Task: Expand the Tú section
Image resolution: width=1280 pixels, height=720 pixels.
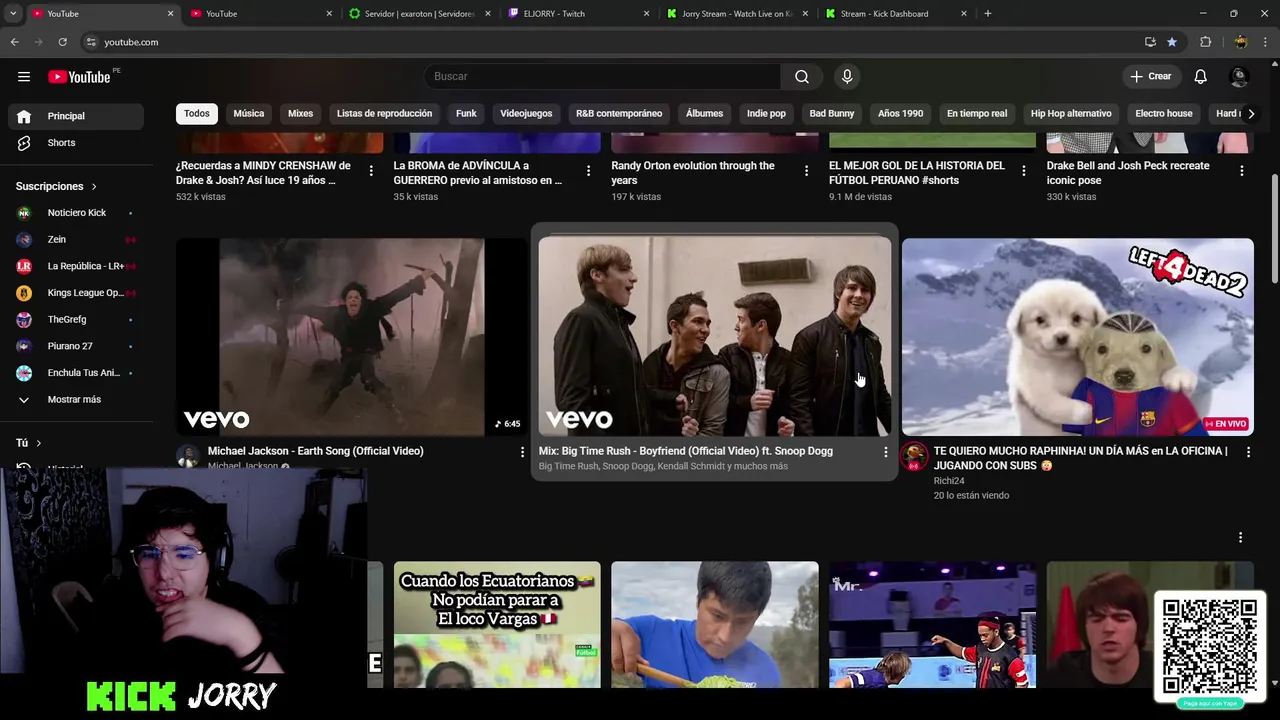Action: point(28,443)
